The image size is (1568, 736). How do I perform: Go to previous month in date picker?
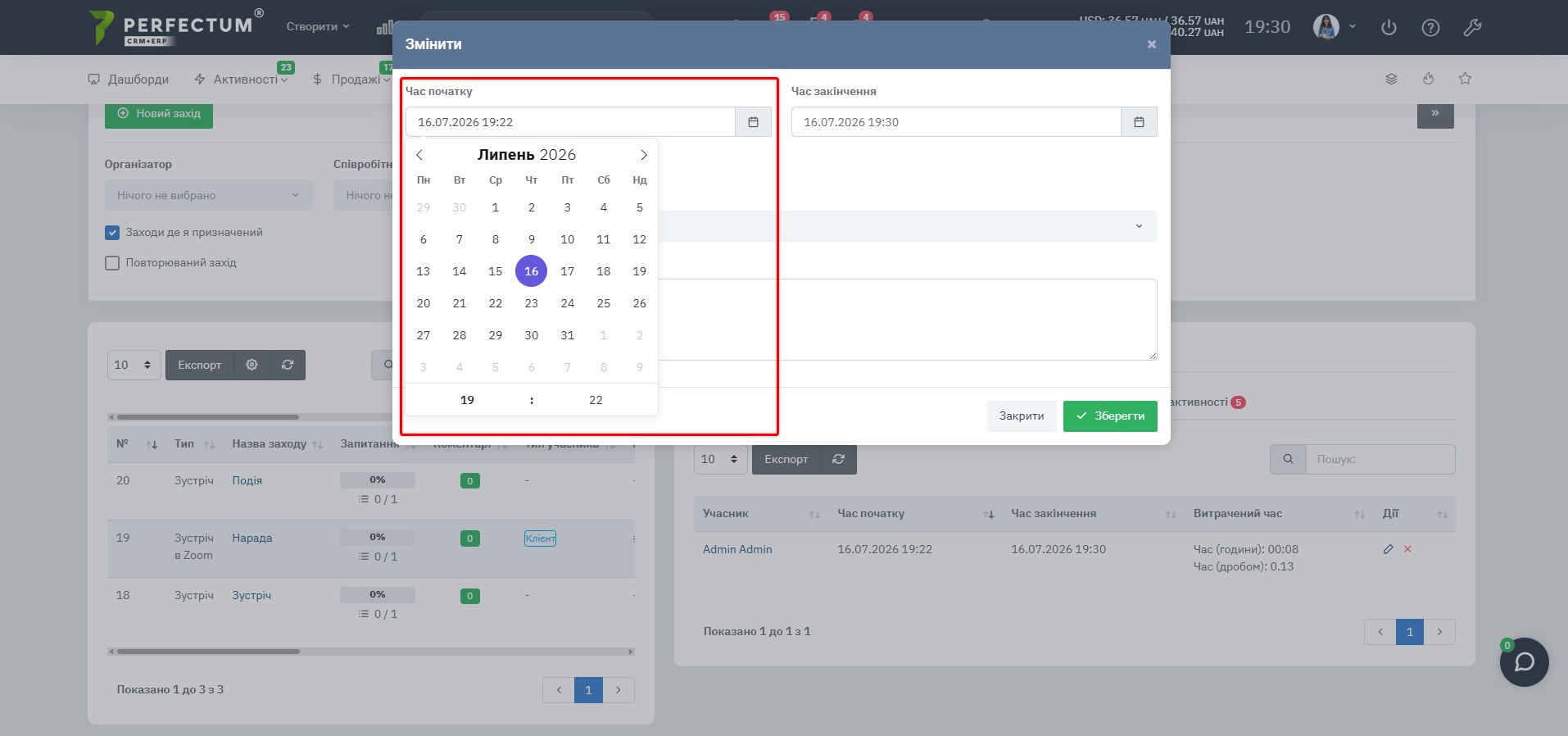pyautogui.click(x=419, y=155)
